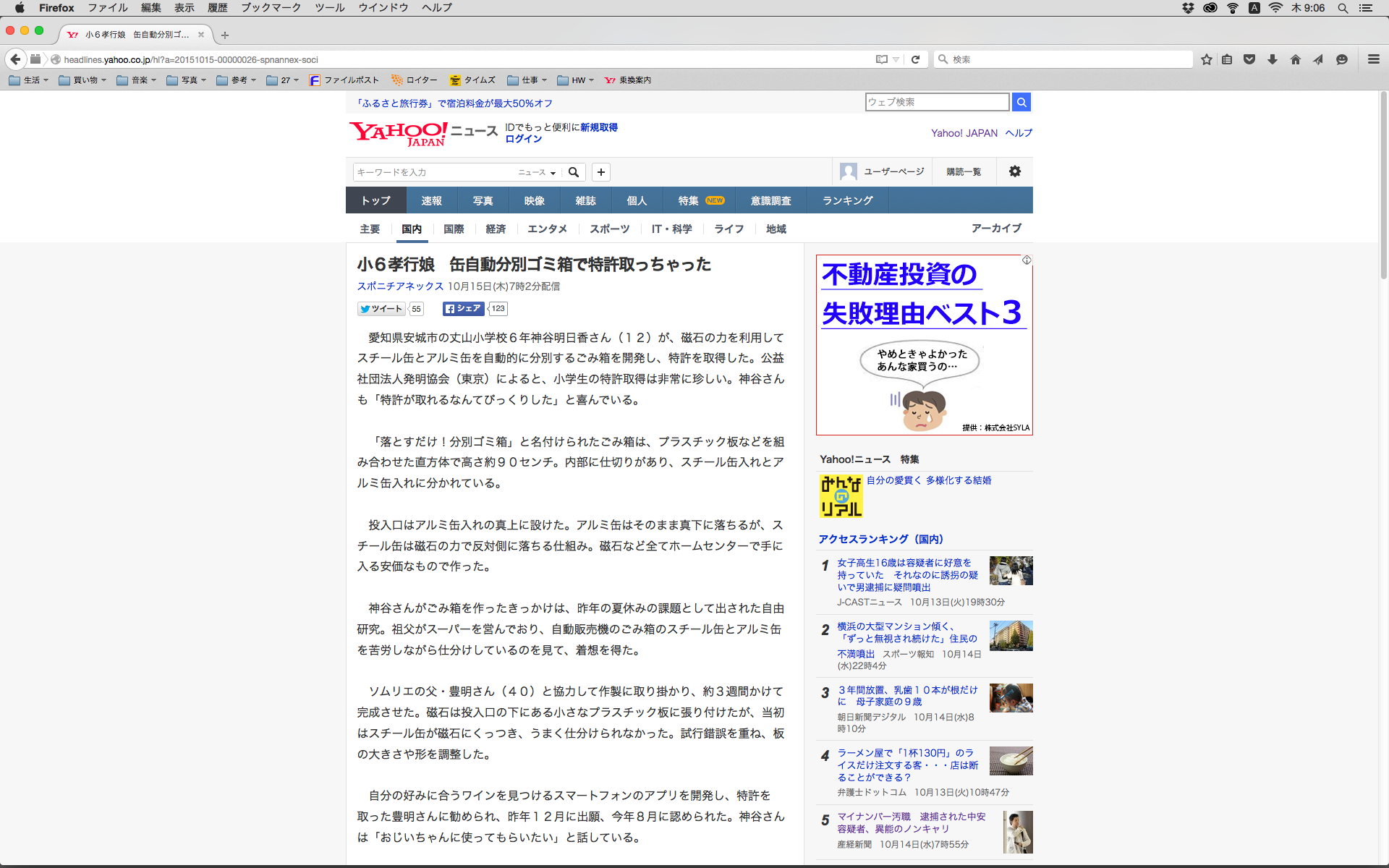This screenshot has height=868, width=1389.
Task: Click the bookmark star icon in toolbar
Action: [x=1206, y=59]
